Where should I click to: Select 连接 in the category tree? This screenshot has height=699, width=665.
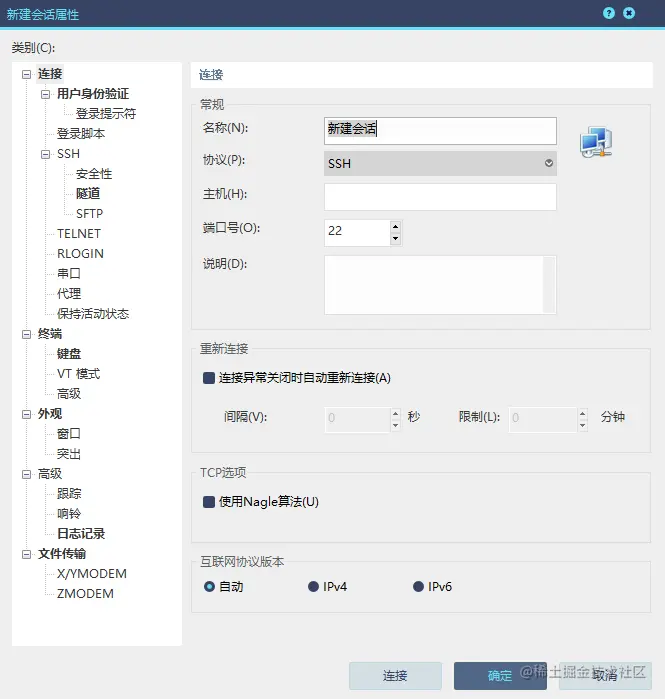coord(50,74)
